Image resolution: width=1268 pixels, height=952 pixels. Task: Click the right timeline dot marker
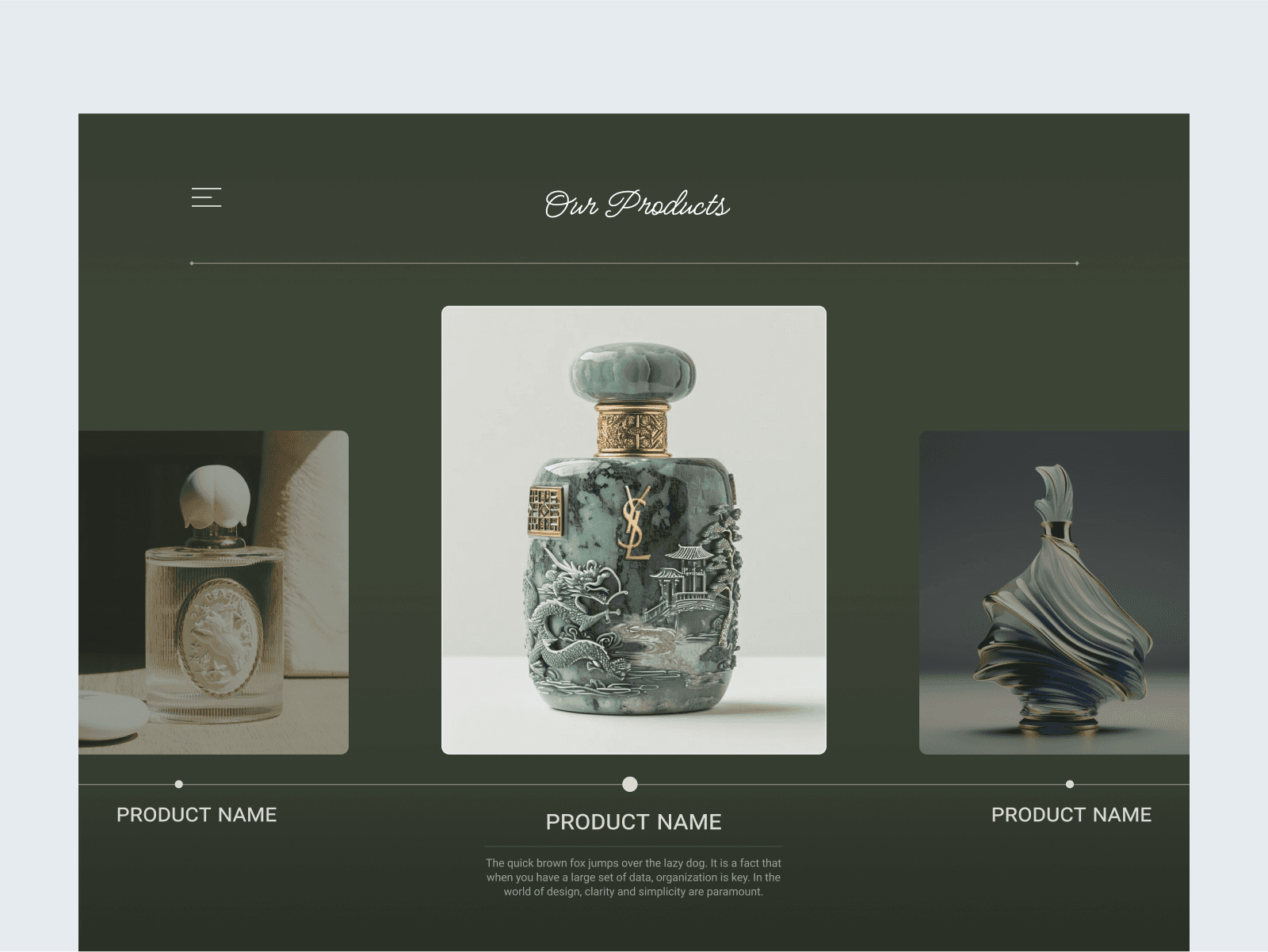[x=1070, y=784]
